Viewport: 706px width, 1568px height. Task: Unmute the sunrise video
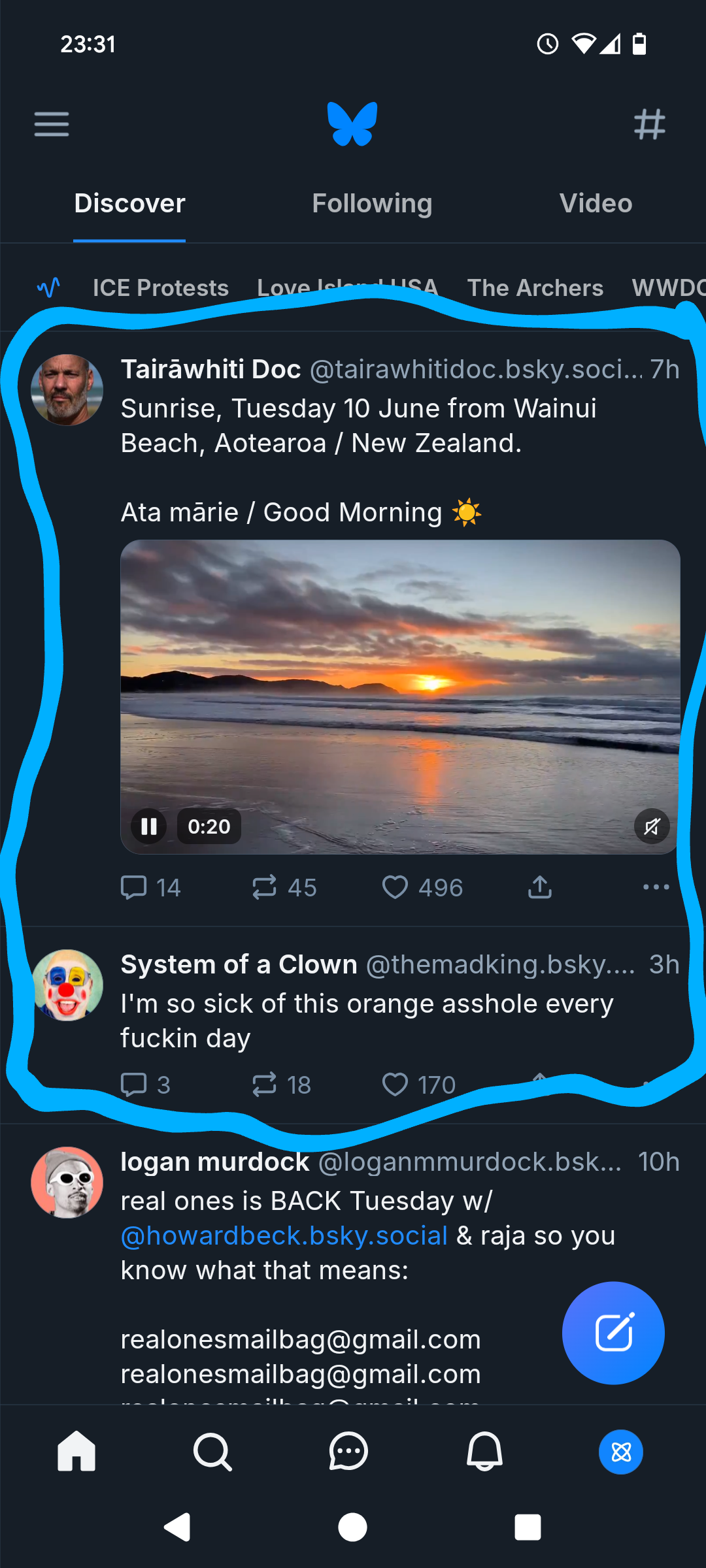[652, 826]
